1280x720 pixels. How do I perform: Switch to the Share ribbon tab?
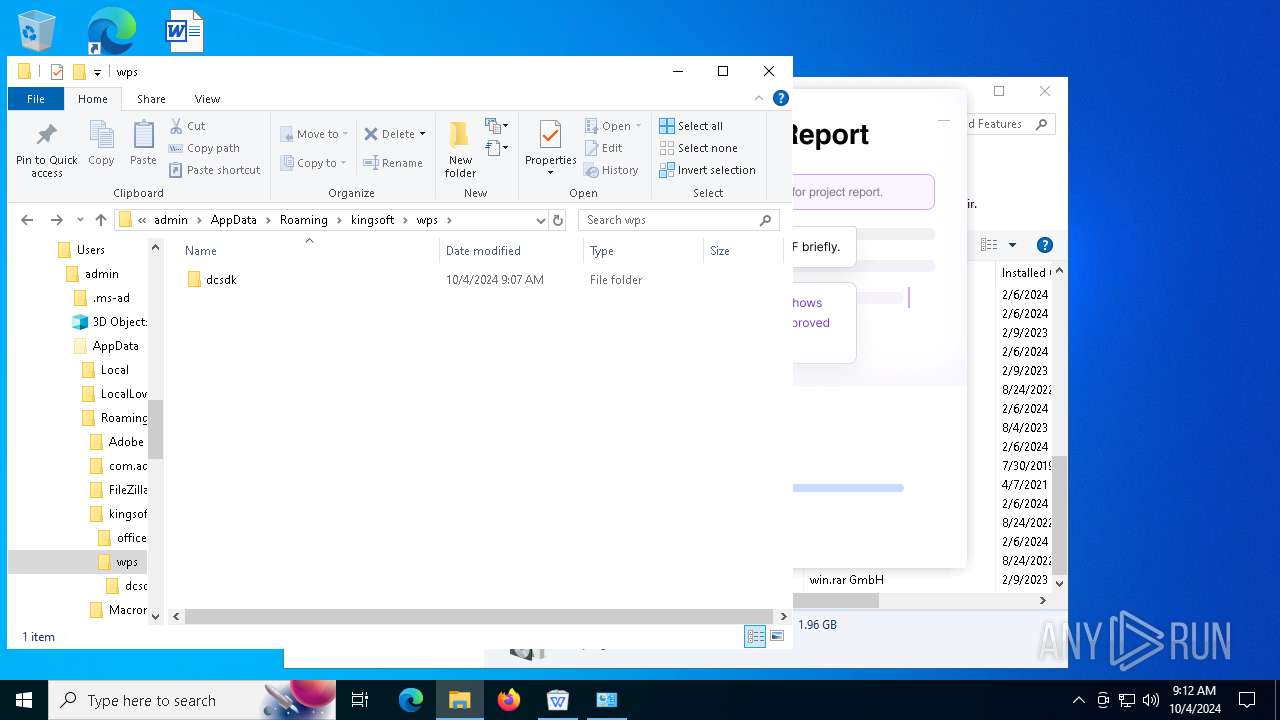151,99
